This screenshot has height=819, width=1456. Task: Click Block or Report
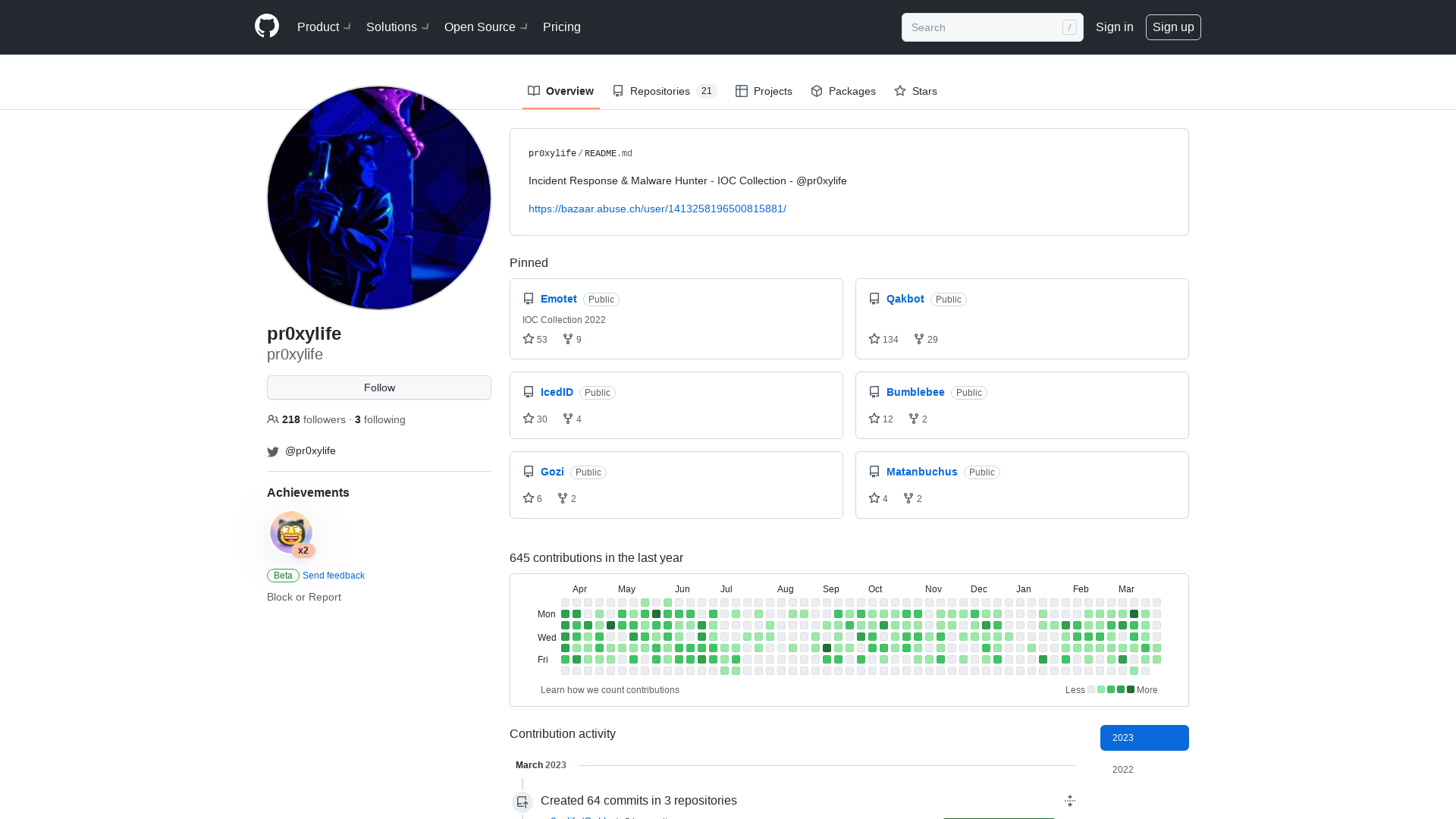click(304, 597)
